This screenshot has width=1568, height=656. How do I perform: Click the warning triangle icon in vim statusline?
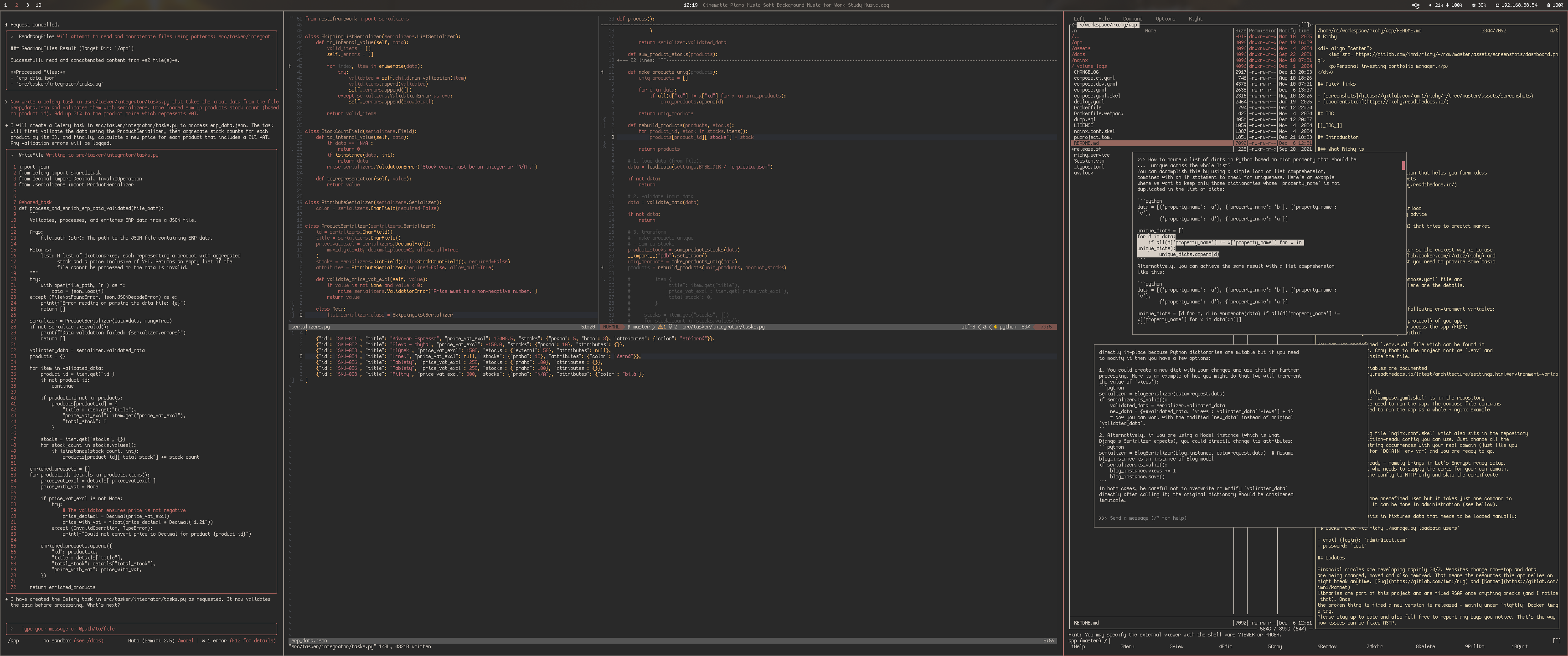(660, 327)
